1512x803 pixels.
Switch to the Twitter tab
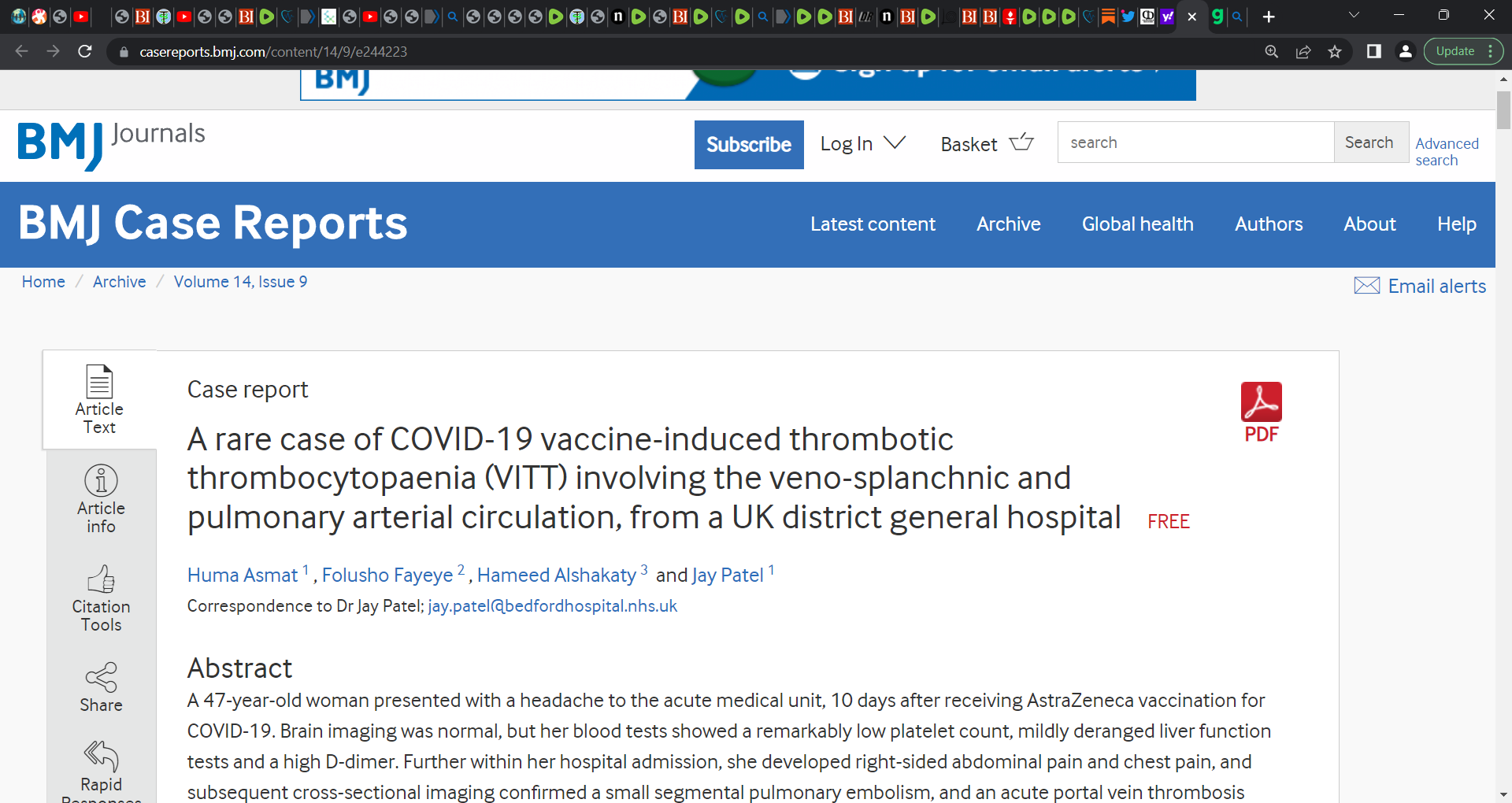(x=1128, y=17)
